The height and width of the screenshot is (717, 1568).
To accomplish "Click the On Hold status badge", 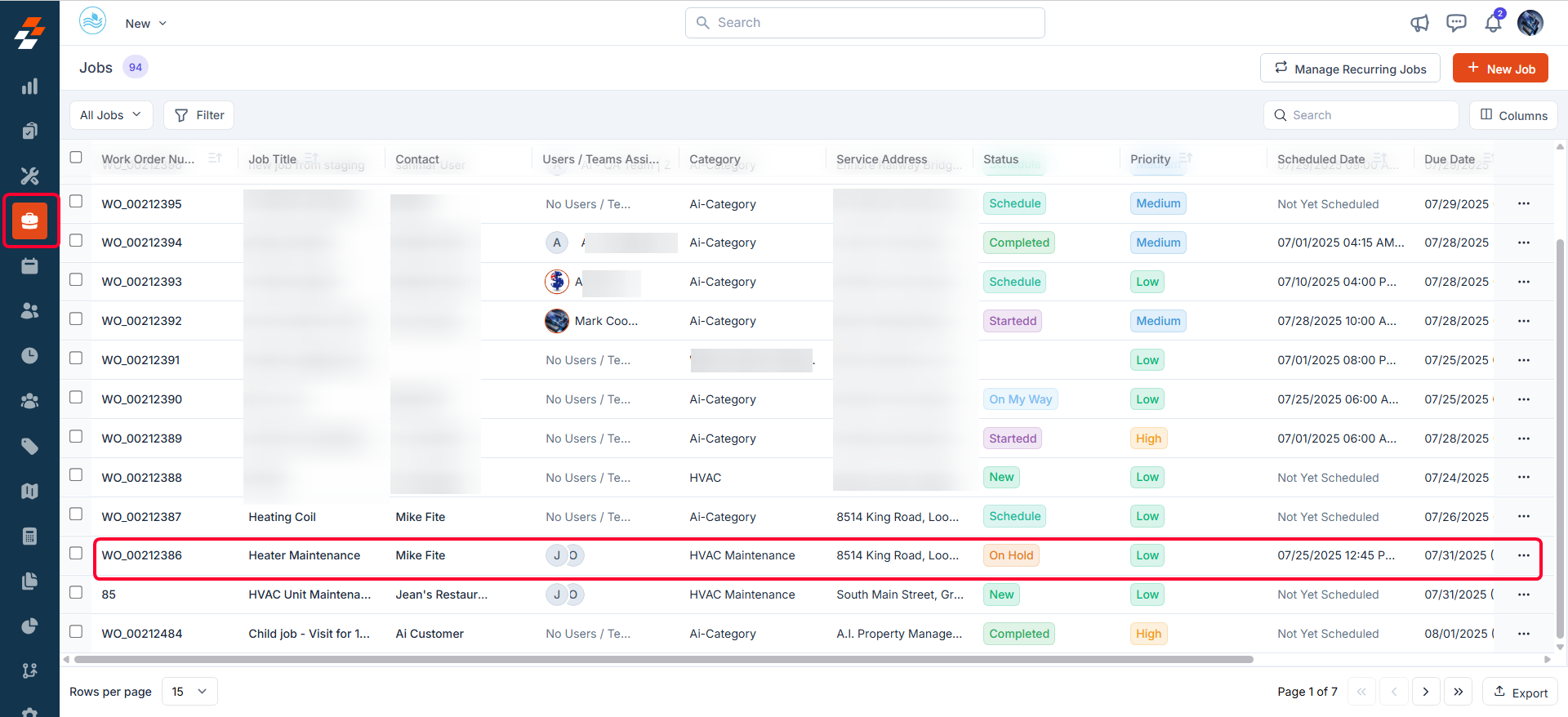I will pyautogui.click(x=1011, y=555).
